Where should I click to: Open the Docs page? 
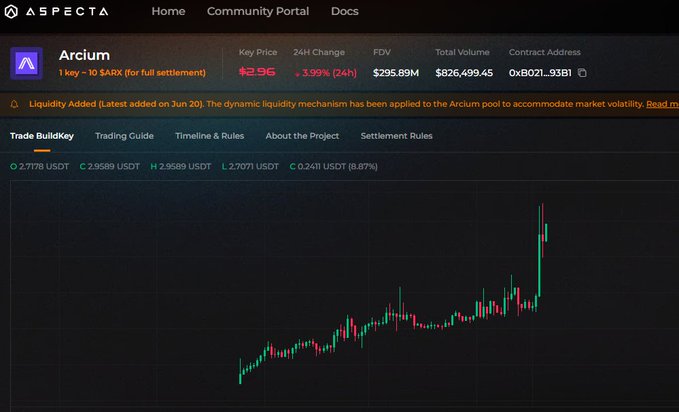[x=345, y=11]
